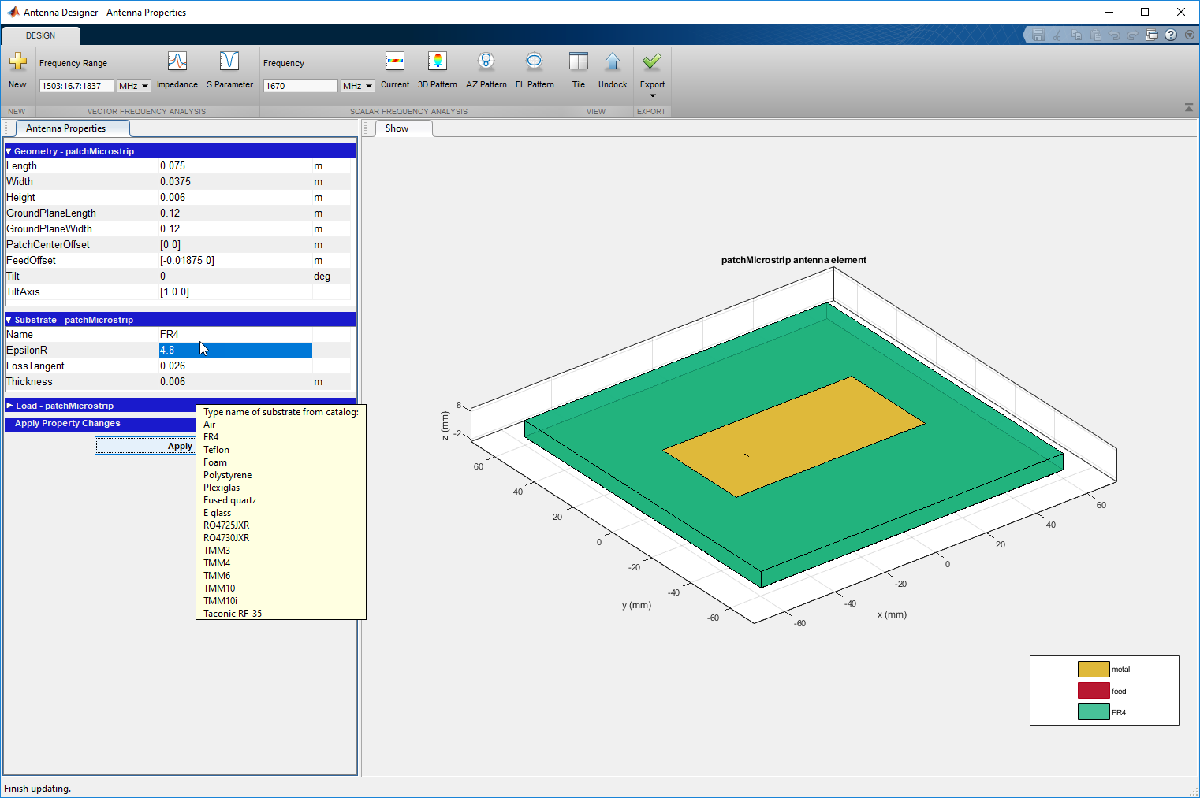Click the Frequency Range input field
Viewport: 1200px width, 798px height.
point(77,86)
